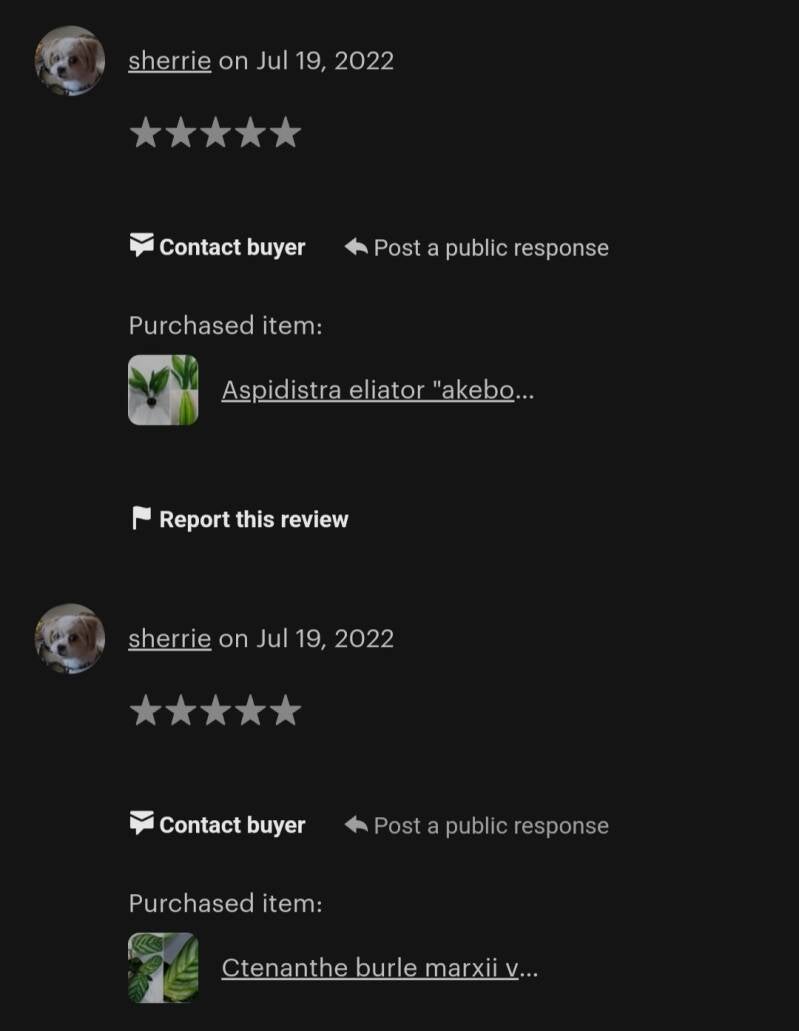799x1031 pixels.
Task: Open the Aspidistra eliator listing link
Action: coord(377,390)
